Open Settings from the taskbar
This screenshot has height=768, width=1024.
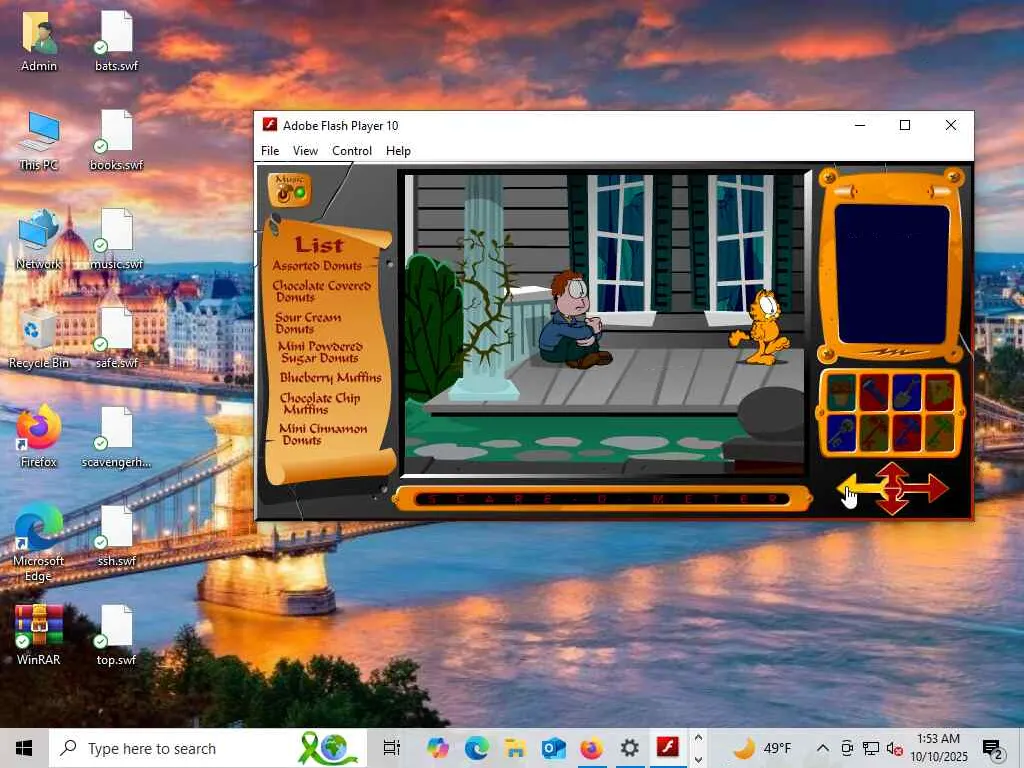point(630,748)
